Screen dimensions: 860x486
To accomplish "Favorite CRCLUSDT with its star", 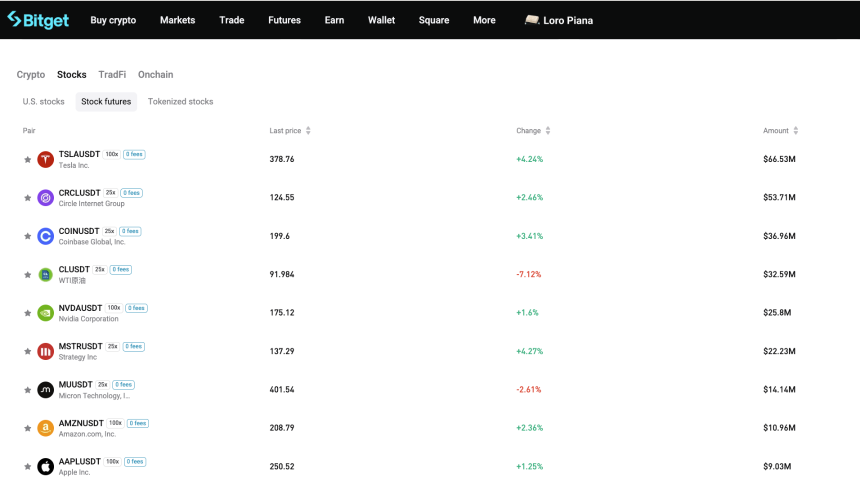I will [27, 198].
